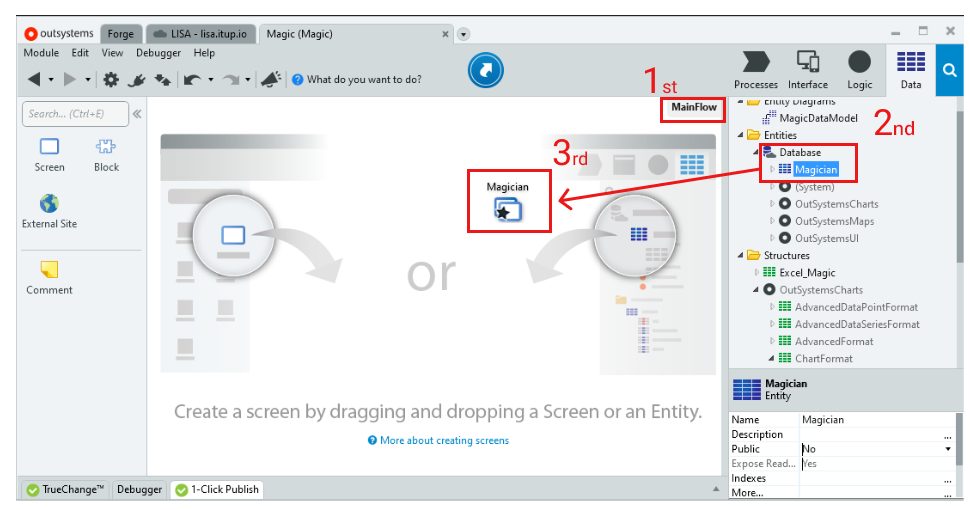Collapse the toolbox with double chevron
Screen dimensions: 970x510
137,114
